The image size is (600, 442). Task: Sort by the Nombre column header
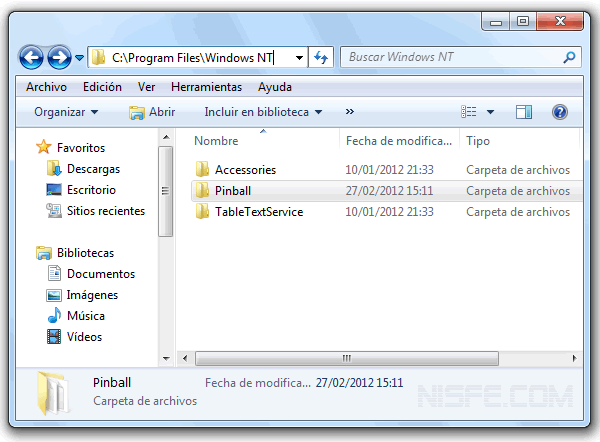[x=216, y=141]
